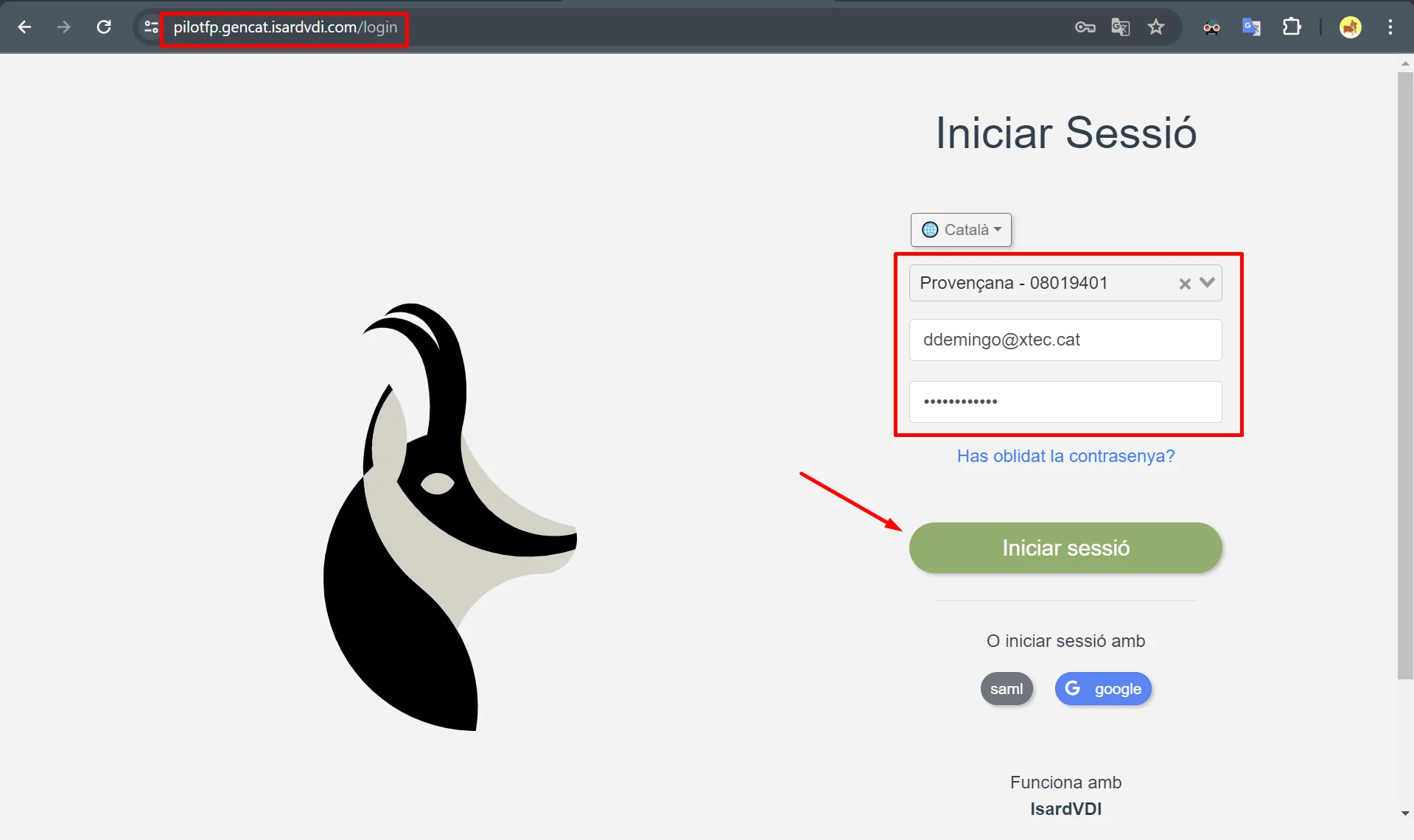Open the Català language dropdown
Viewport: 1414px width, 840px height.
(961, 230)
